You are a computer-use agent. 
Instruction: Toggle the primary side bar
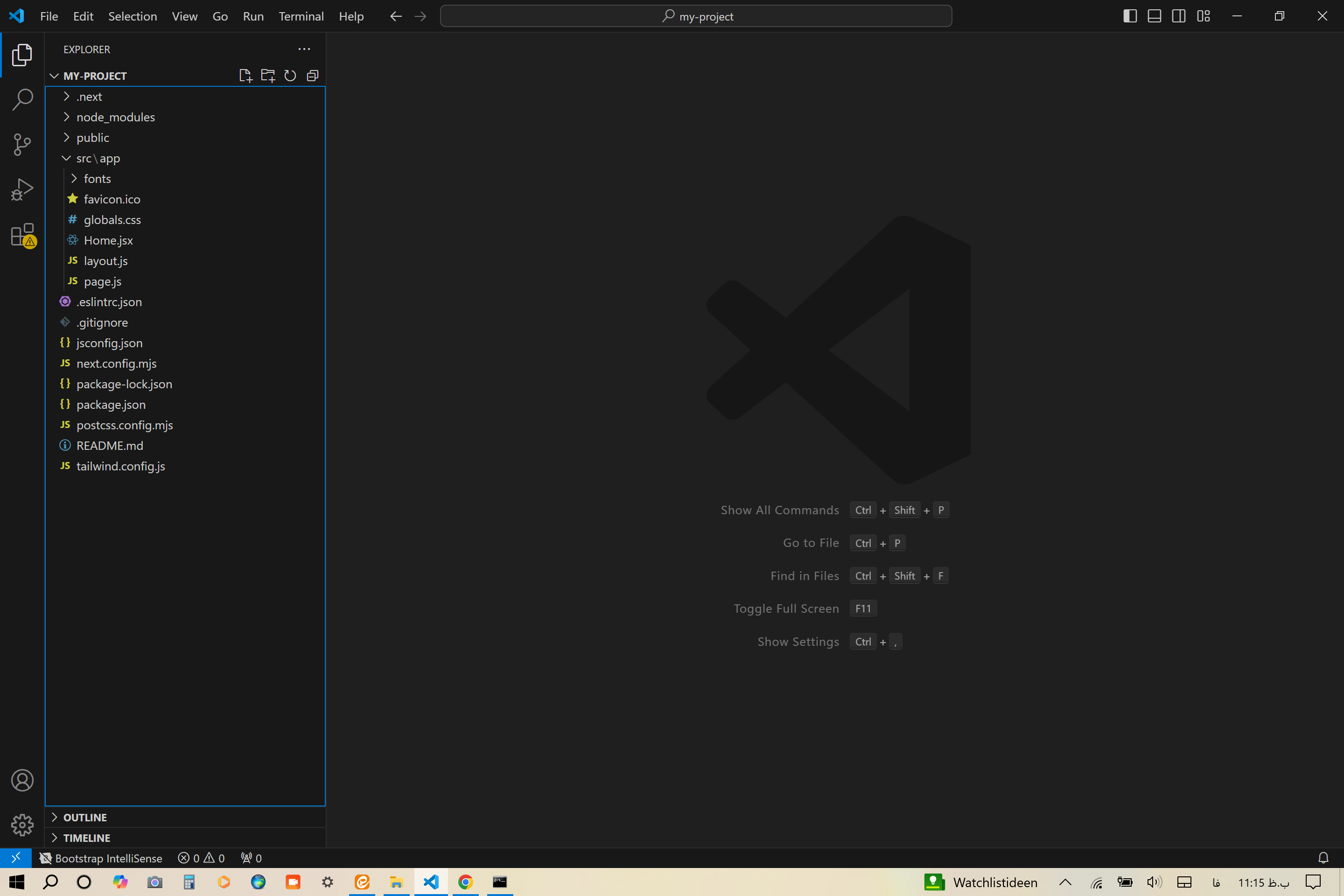click(x=1130, y=16)
